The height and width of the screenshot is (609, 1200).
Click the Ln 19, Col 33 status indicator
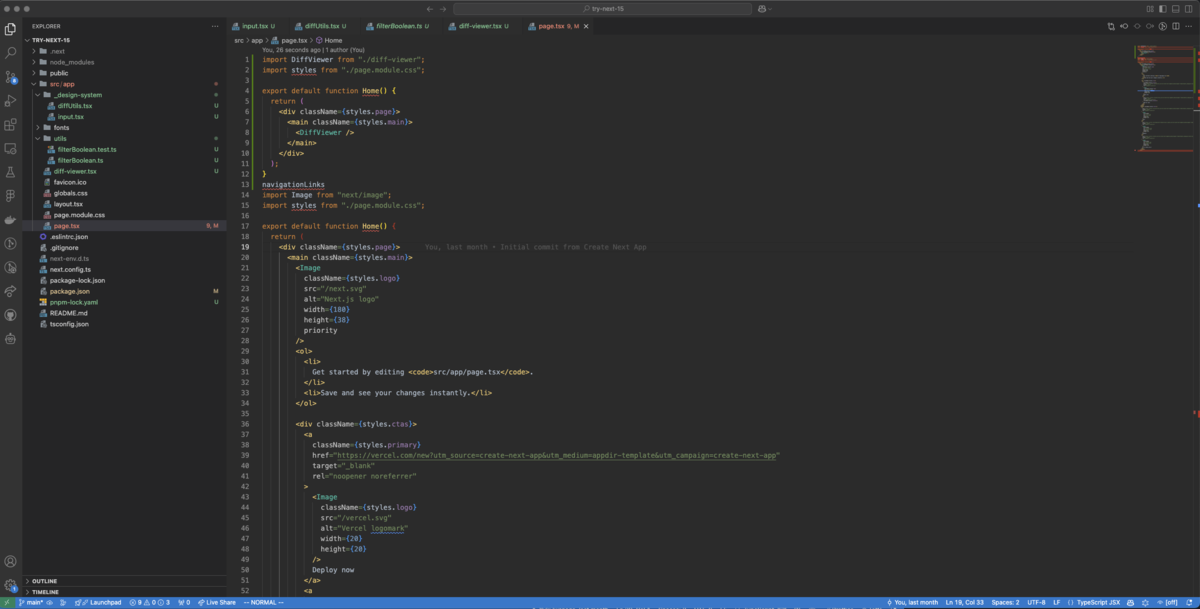(965, 602)
